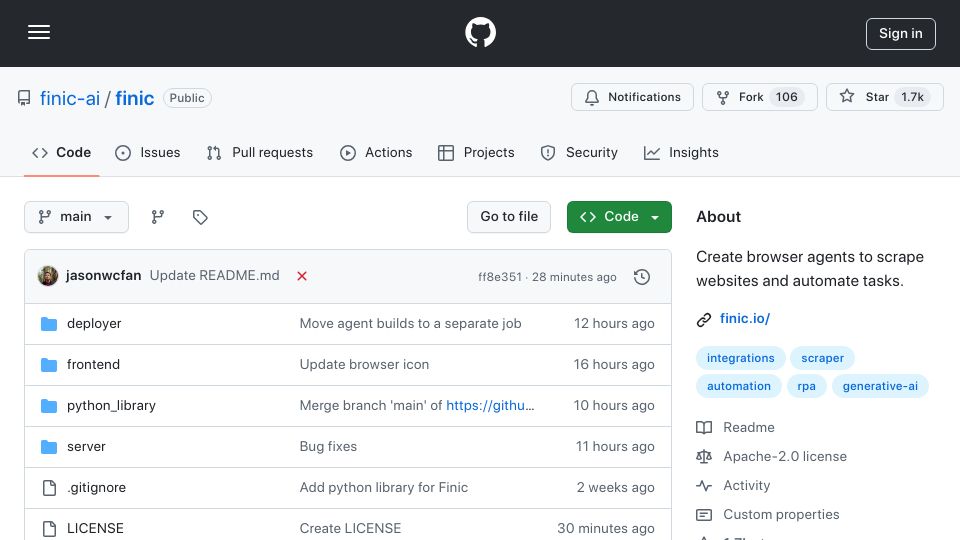The image size is (960, 540).
Task: Open 'Update browser icon' commit message
Action: pos(364,364)
